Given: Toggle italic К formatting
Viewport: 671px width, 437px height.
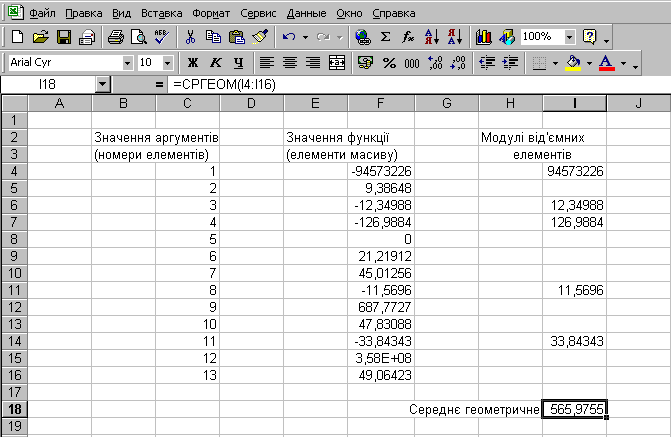Looking at the screenshot, I should coord(216,63).
